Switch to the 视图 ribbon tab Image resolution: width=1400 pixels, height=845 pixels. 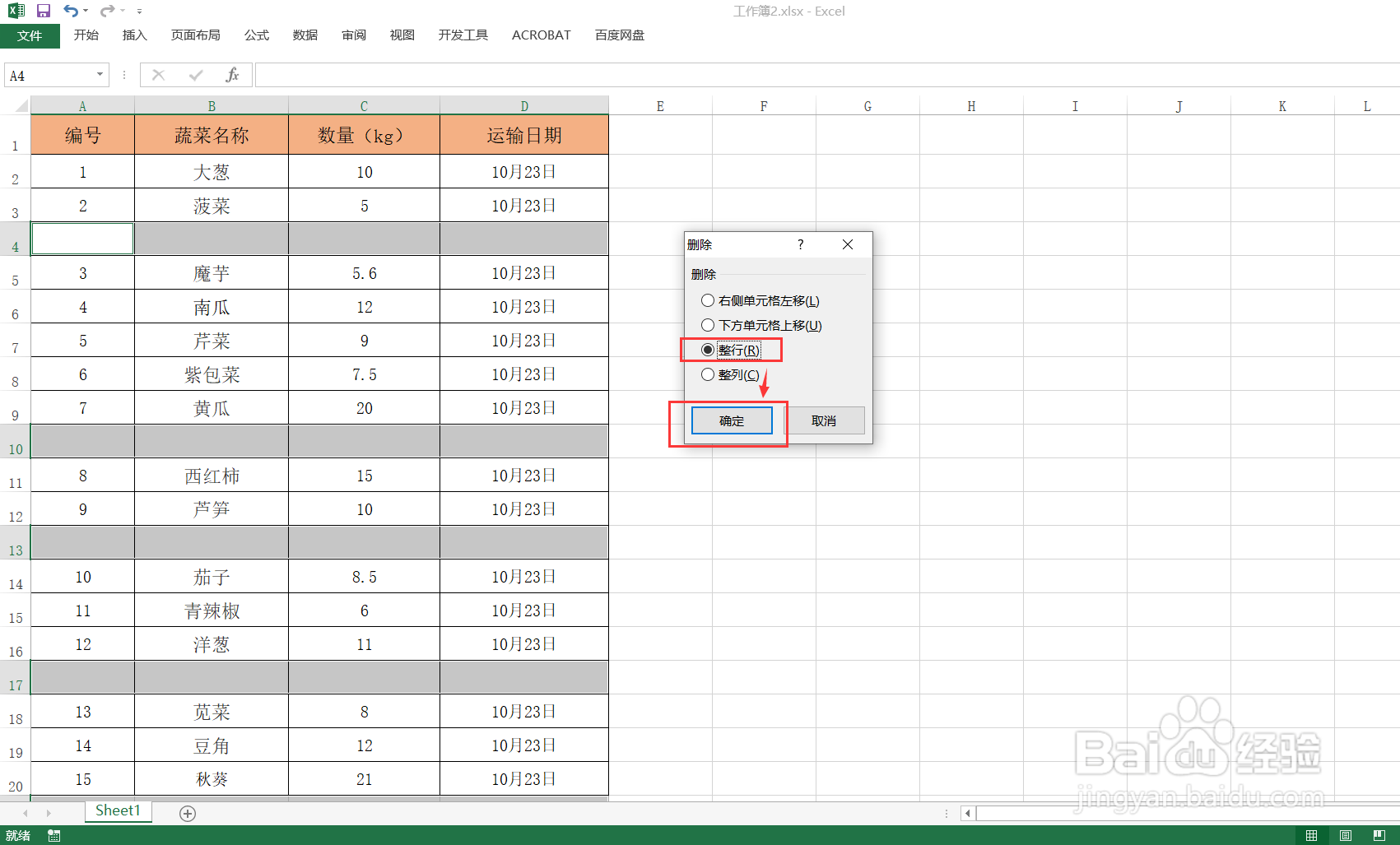(x=402, y=35)
